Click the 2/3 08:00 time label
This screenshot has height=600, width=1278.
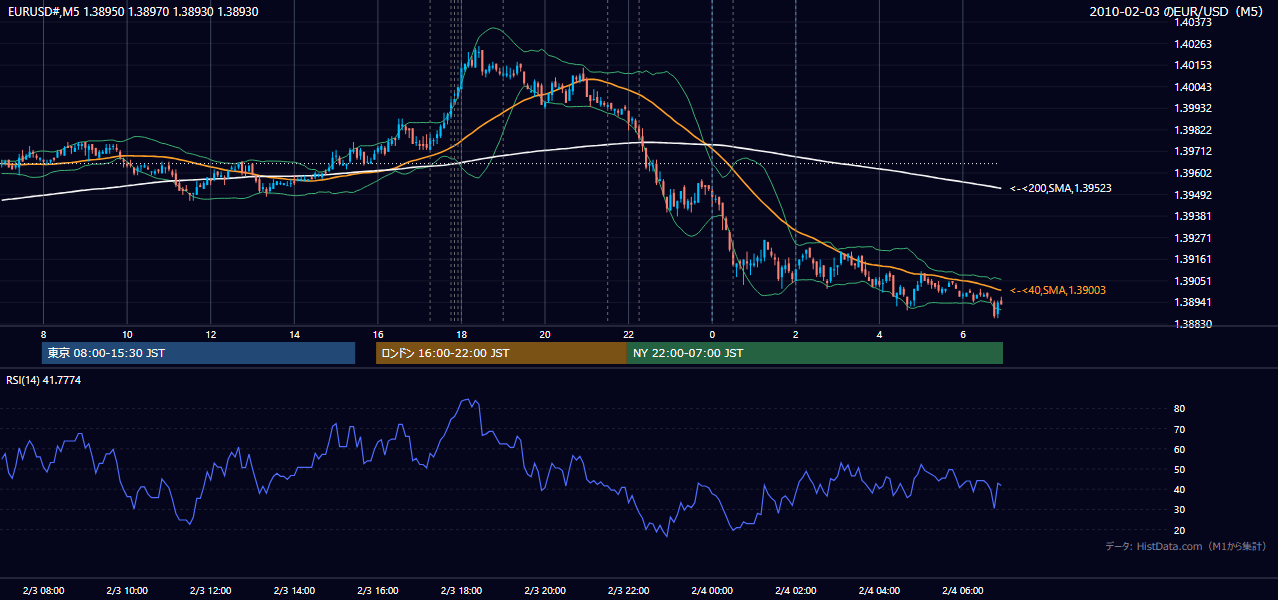pyautogui.click(x=43, y=590)
